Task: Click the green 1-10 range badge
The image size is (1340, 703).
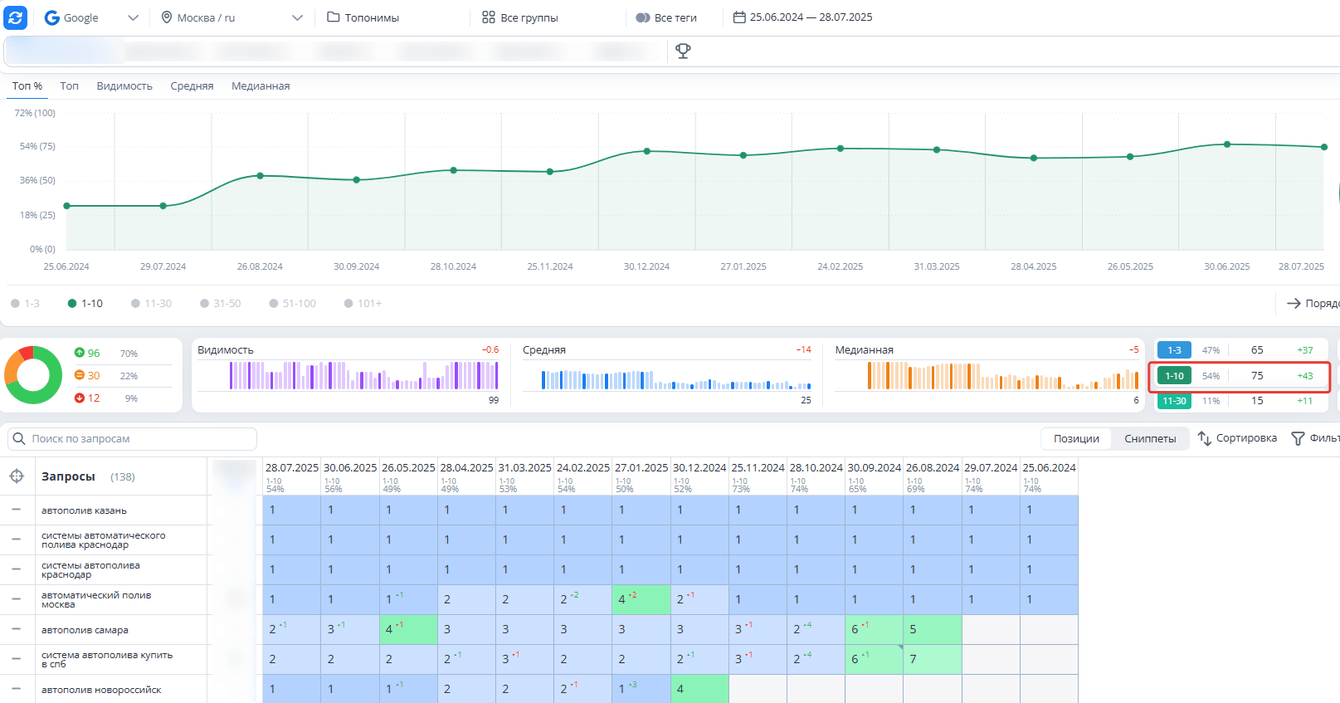Action: click(1174, 376)
